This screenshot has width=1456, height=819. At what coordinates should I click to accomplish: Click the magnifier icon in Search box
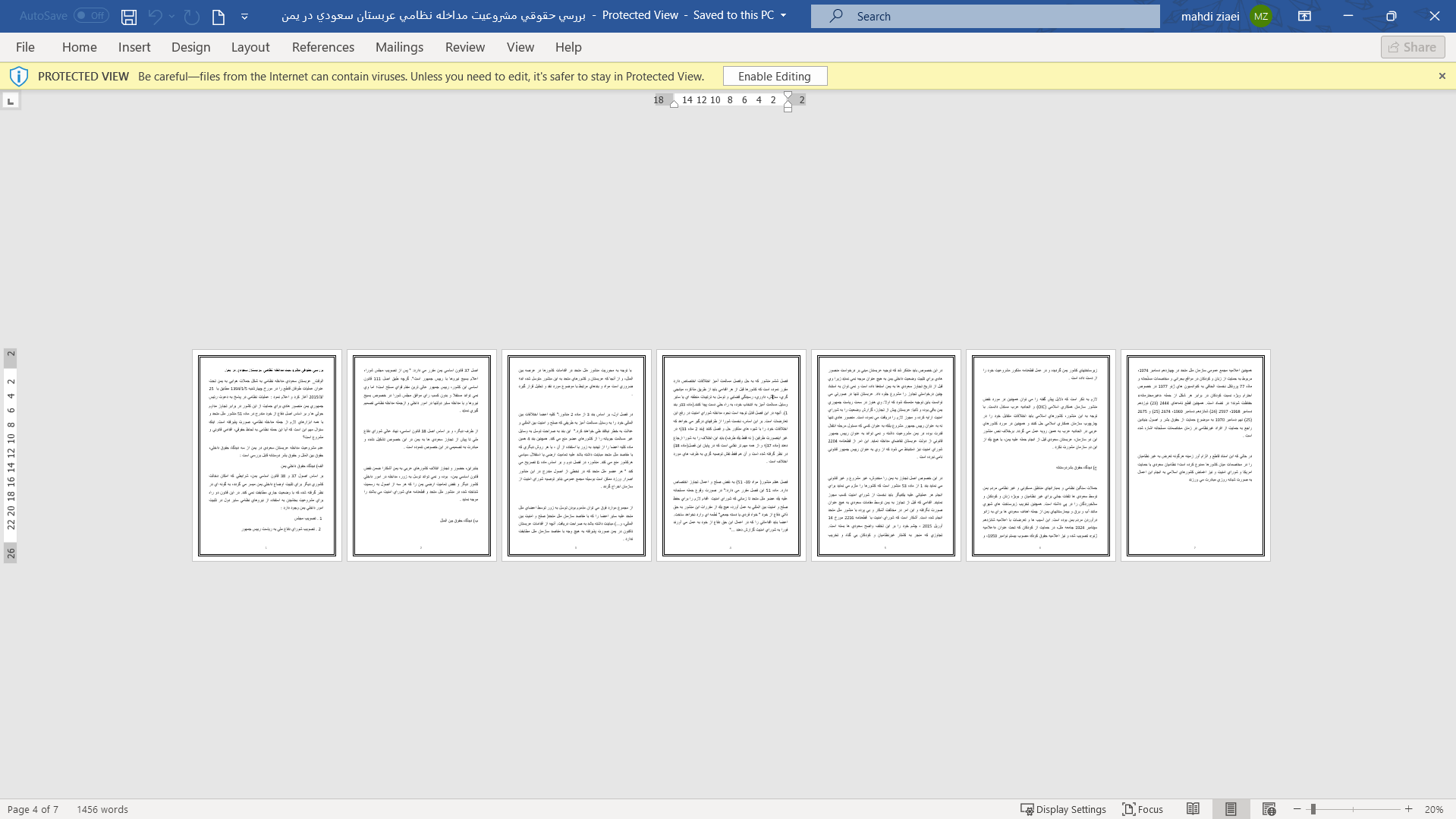(x=835, y=16)
